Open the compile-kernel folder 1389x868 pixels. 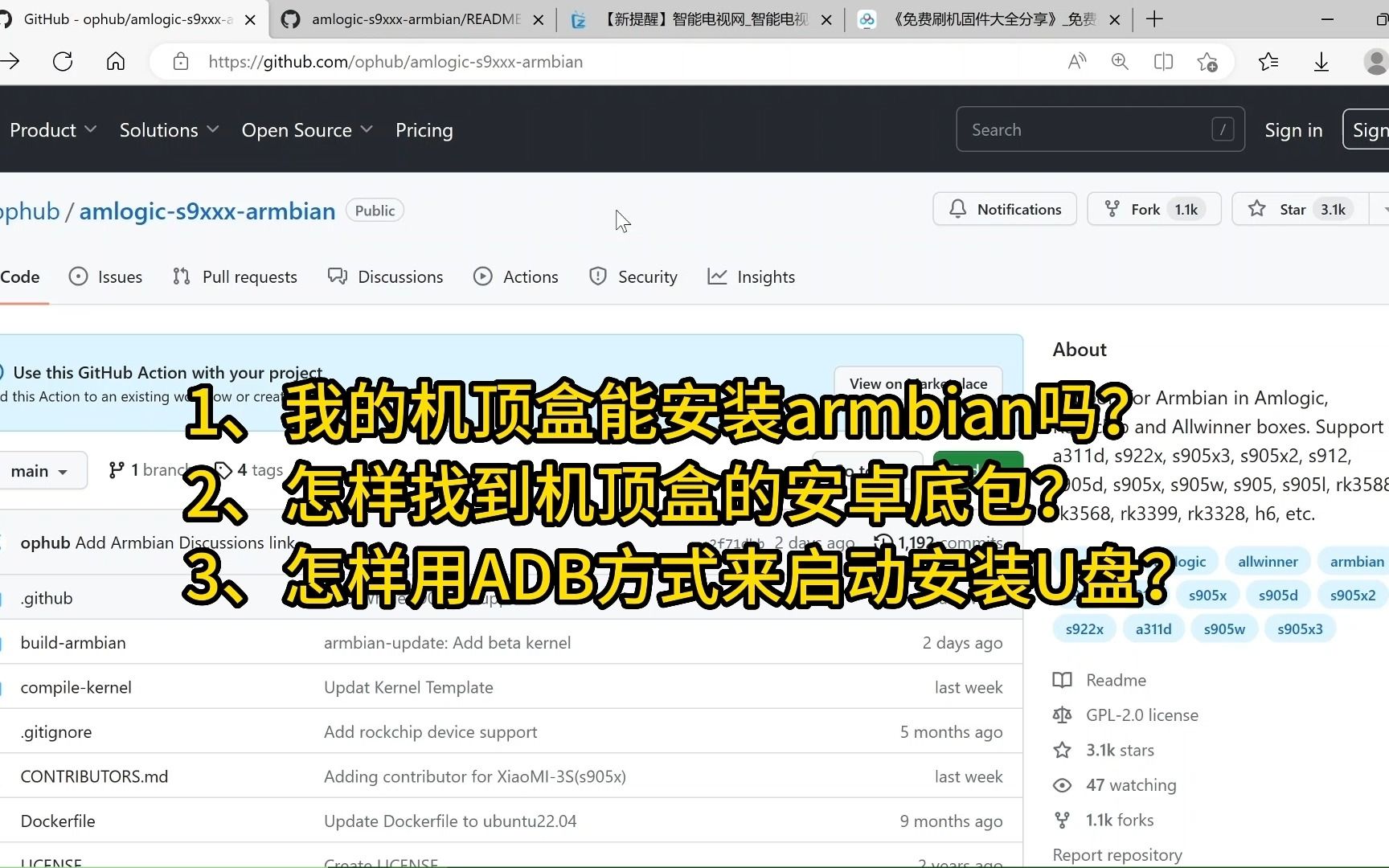(x=76, y=687)
